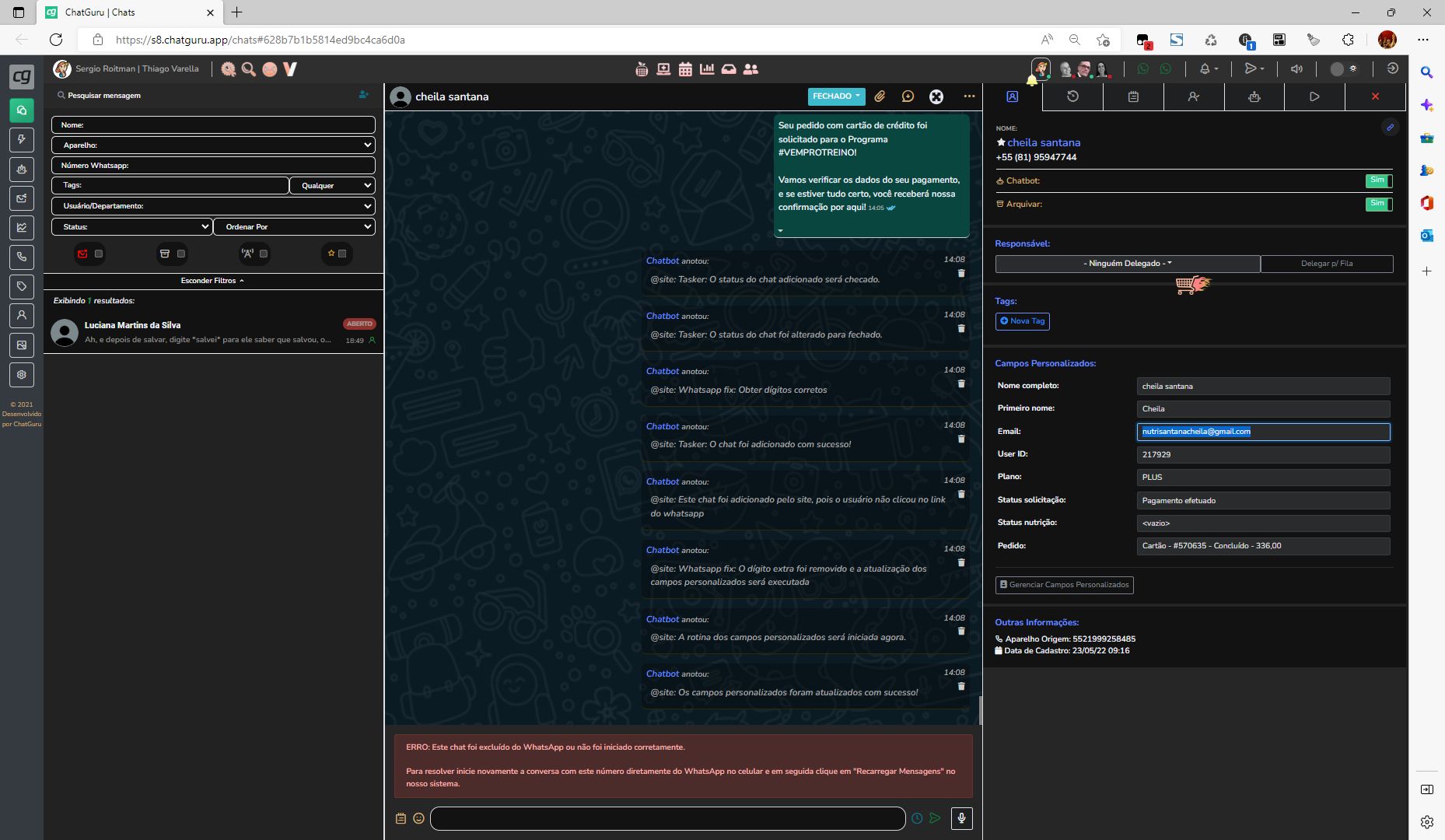The height and width of the screenshot is (840, 1445).
Task: Open the bar chart reports icon
Action: 707,69
